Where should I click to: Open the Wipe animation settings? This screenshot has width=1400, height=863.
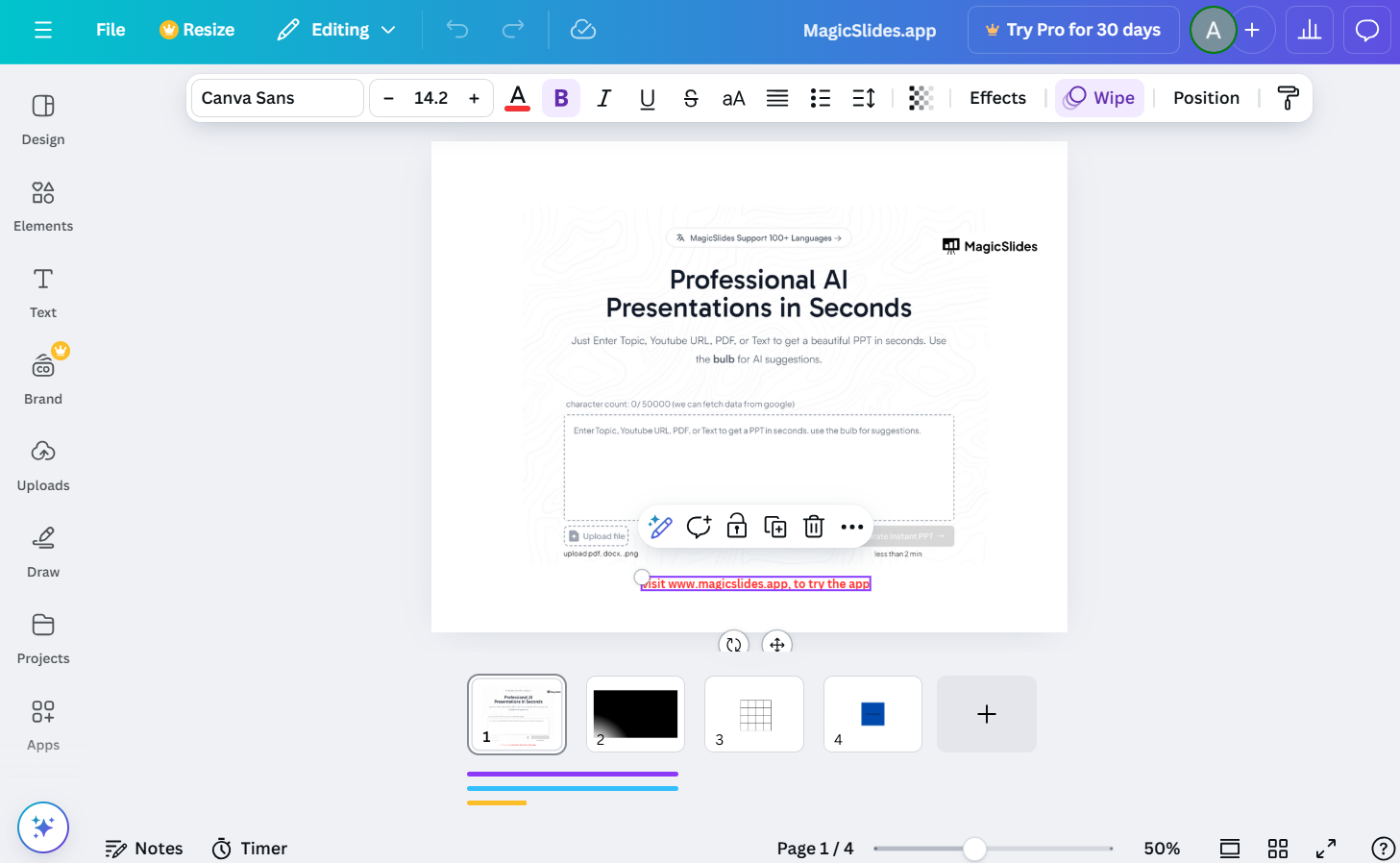(1100, 98)
